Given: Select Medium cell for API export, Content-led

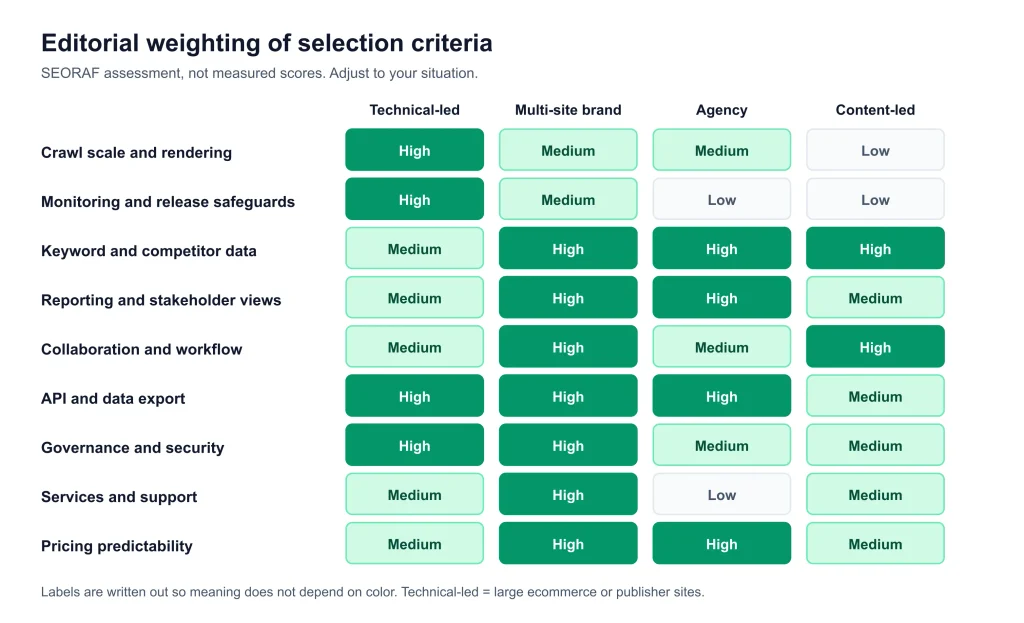Looking at the screenshot, I should 874,396.
